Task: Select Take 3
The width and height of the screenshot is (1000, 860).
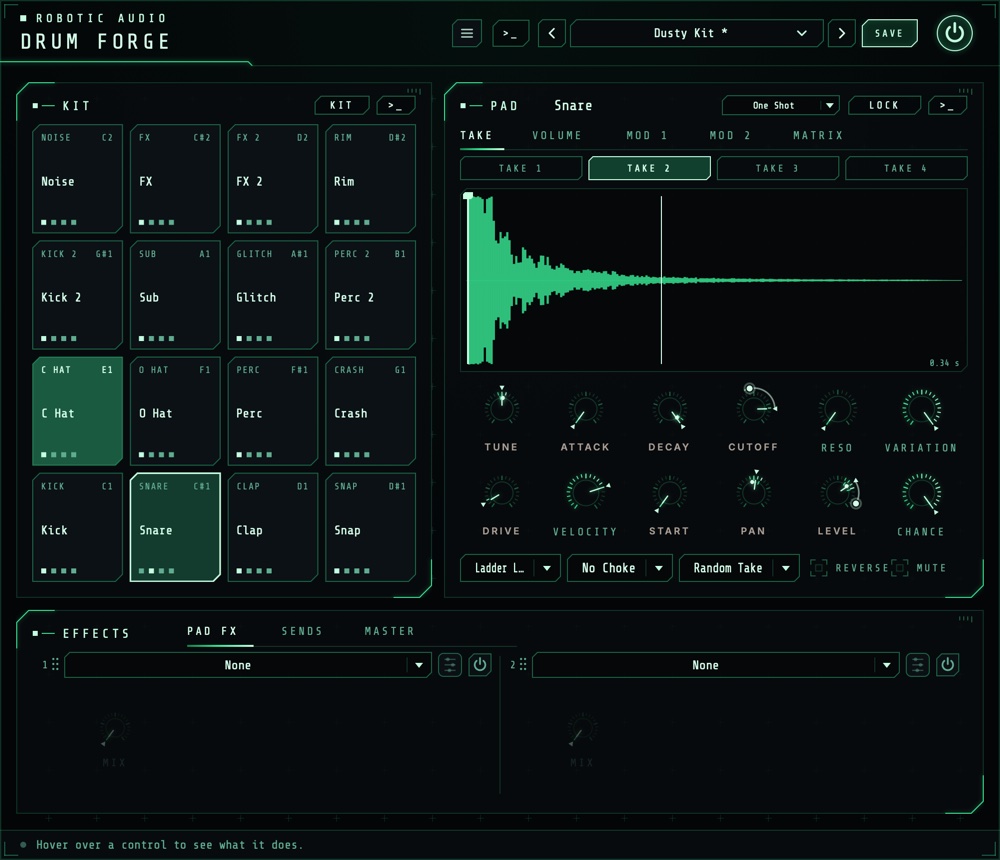Action: coord(777,168)
